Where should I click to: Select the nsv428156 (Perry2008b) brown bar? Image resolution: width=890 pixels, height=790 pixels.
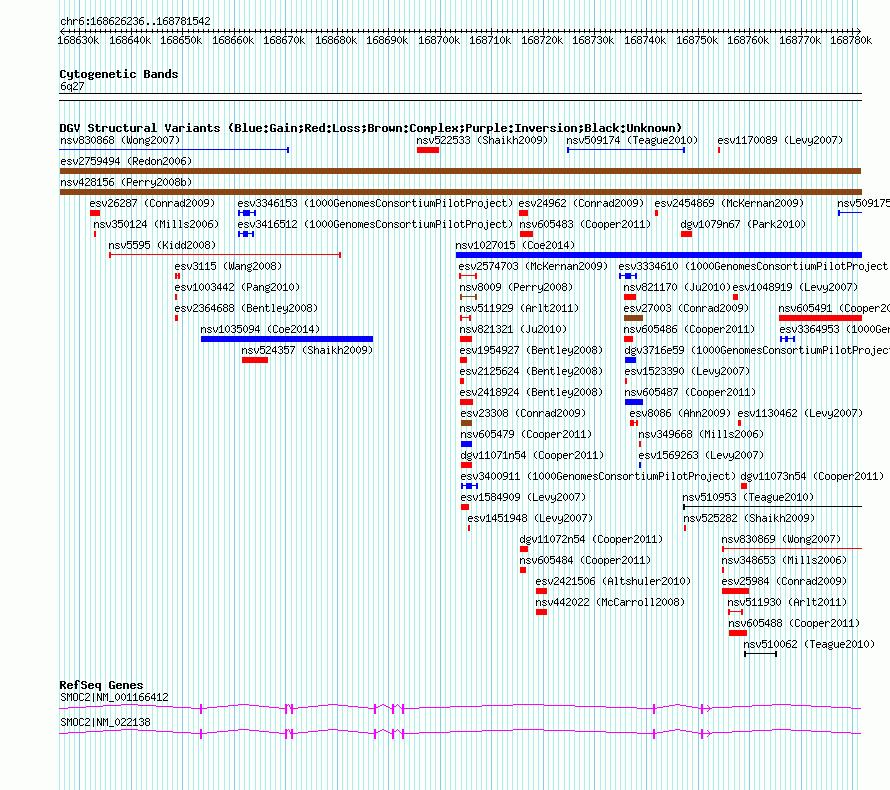coord(460,192)
